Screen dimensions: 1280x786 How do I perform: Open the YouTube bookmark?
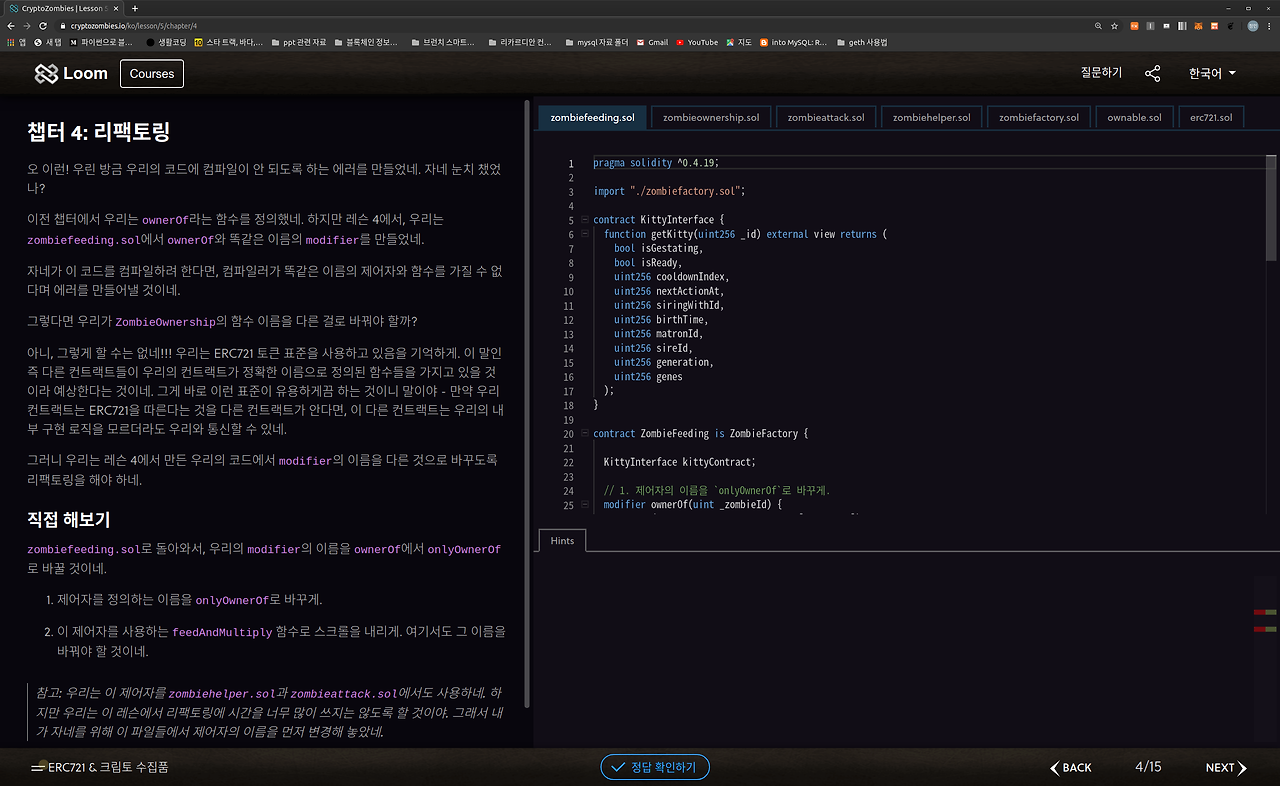(697, 42)
